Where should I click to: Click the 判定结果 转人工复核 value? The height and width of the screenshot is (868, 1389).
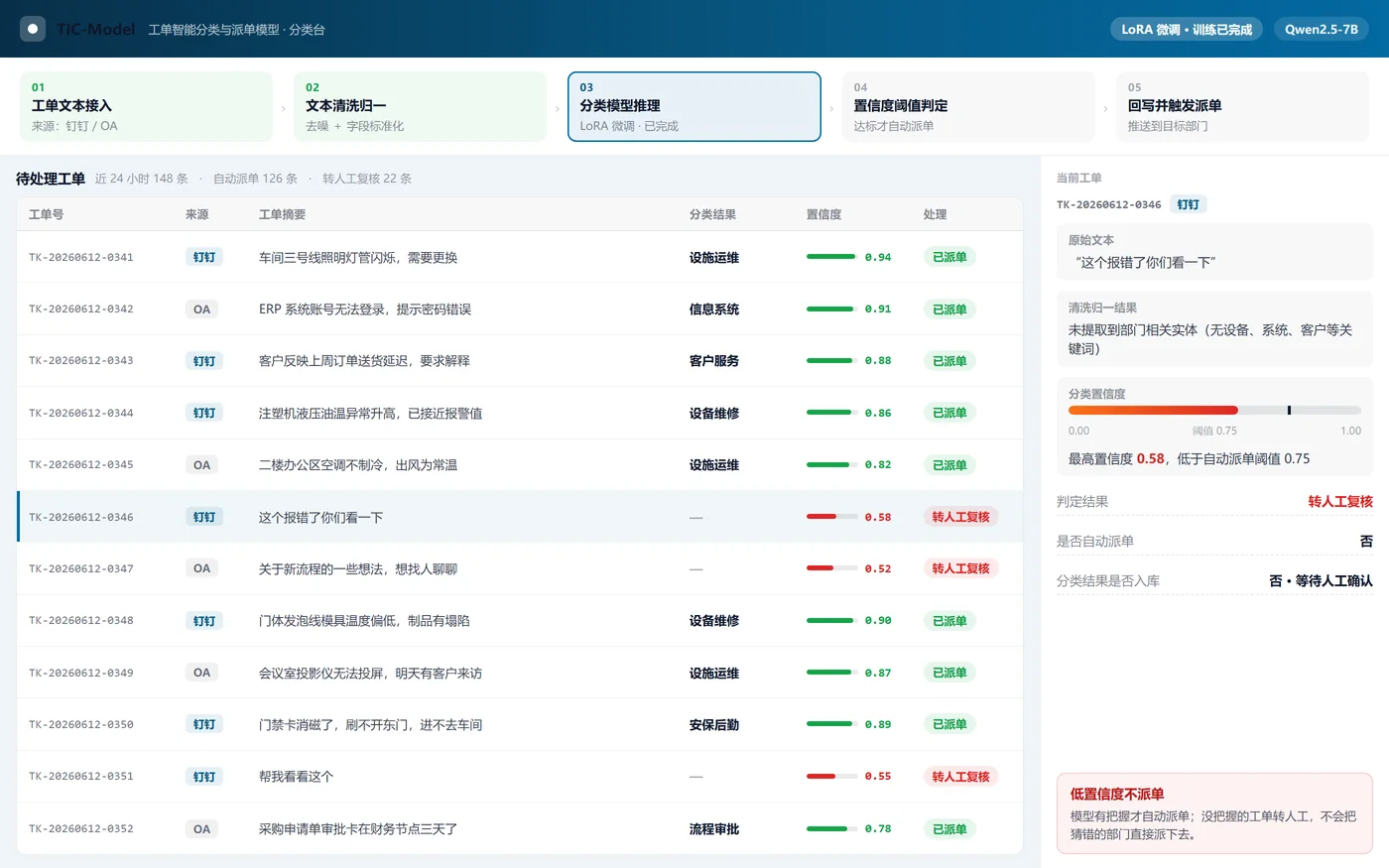(x=1340, y=502)
